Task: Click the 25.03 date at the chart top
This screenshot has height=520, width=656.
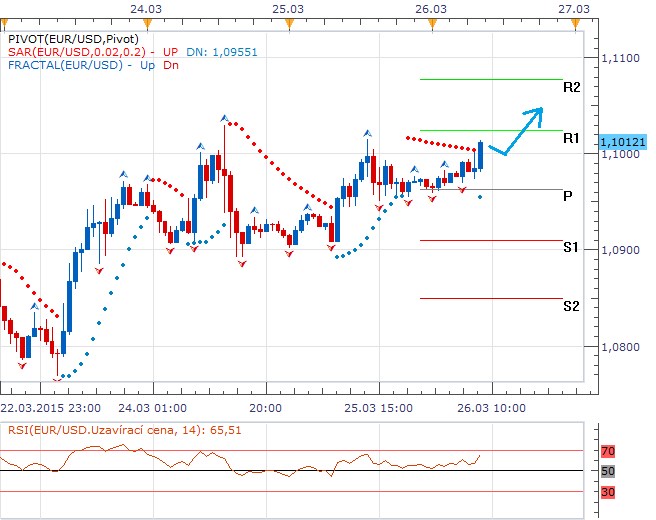Action: click(288, 7)
